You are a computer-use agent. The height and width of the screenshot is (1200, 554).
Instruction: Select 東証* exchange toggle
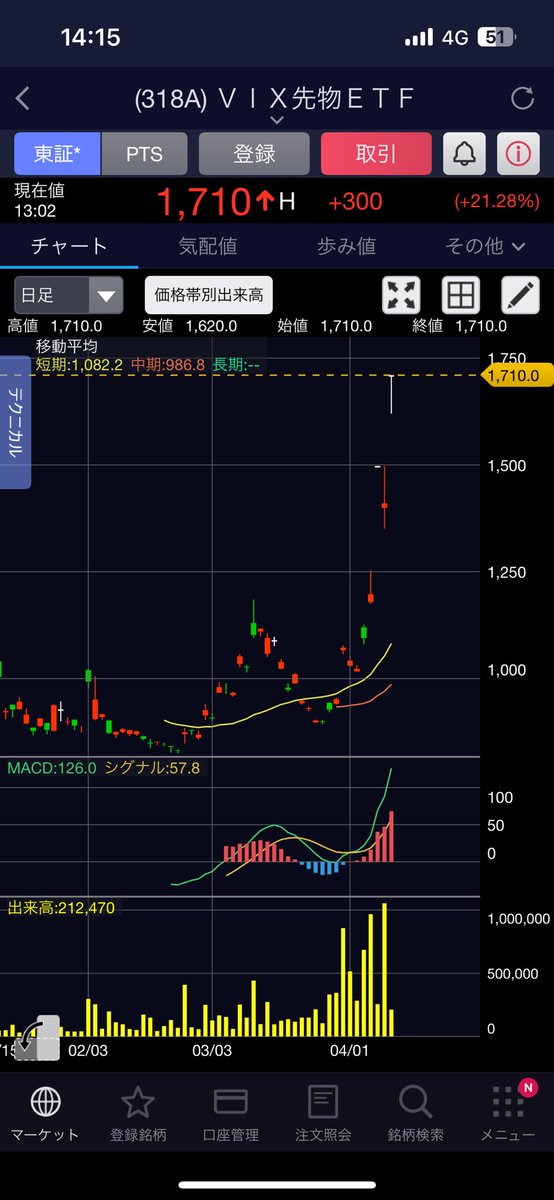57,155
